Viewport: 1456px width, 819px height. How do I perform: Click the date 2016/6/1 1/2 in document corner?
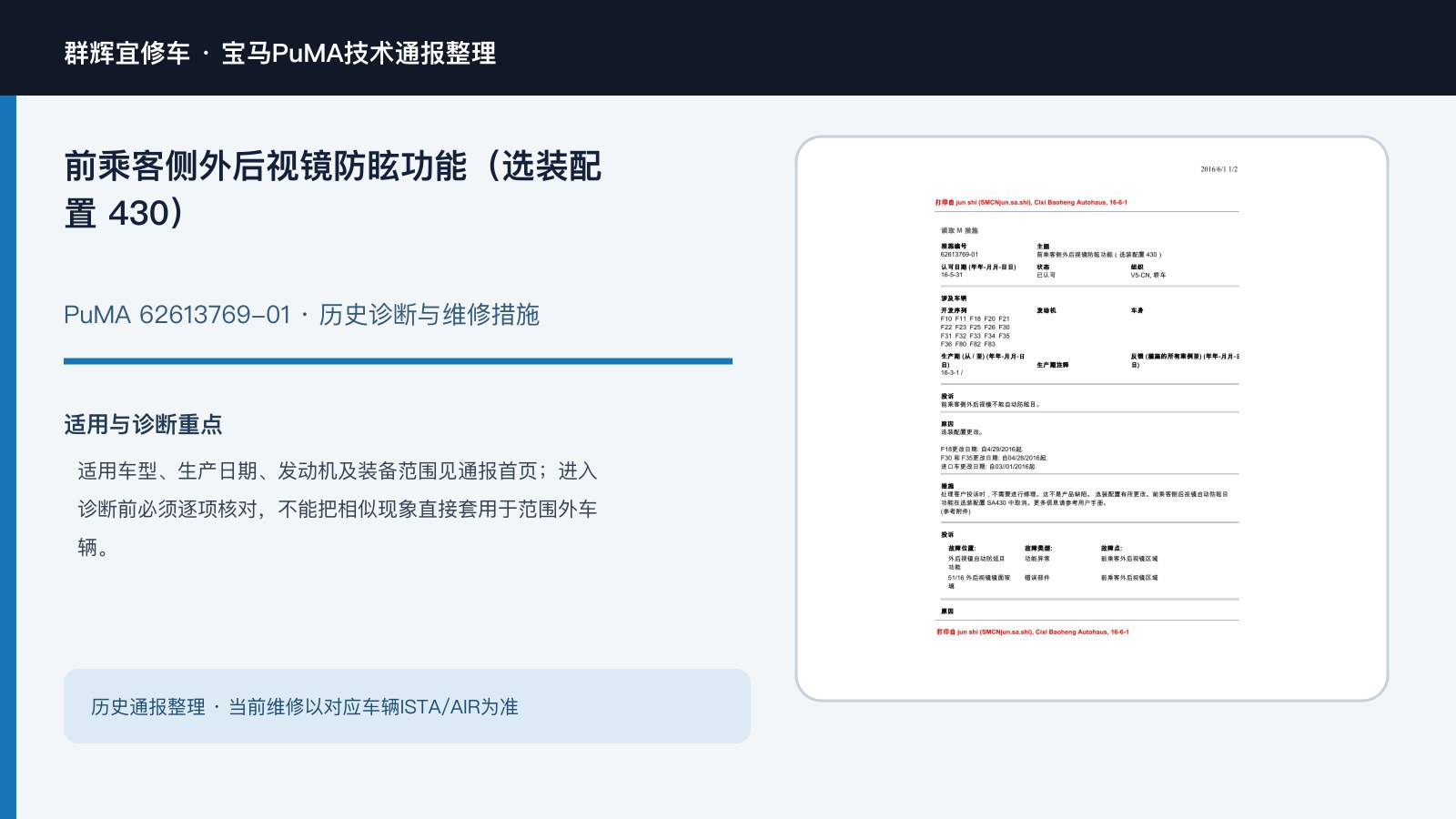[x=1218, y=169]
